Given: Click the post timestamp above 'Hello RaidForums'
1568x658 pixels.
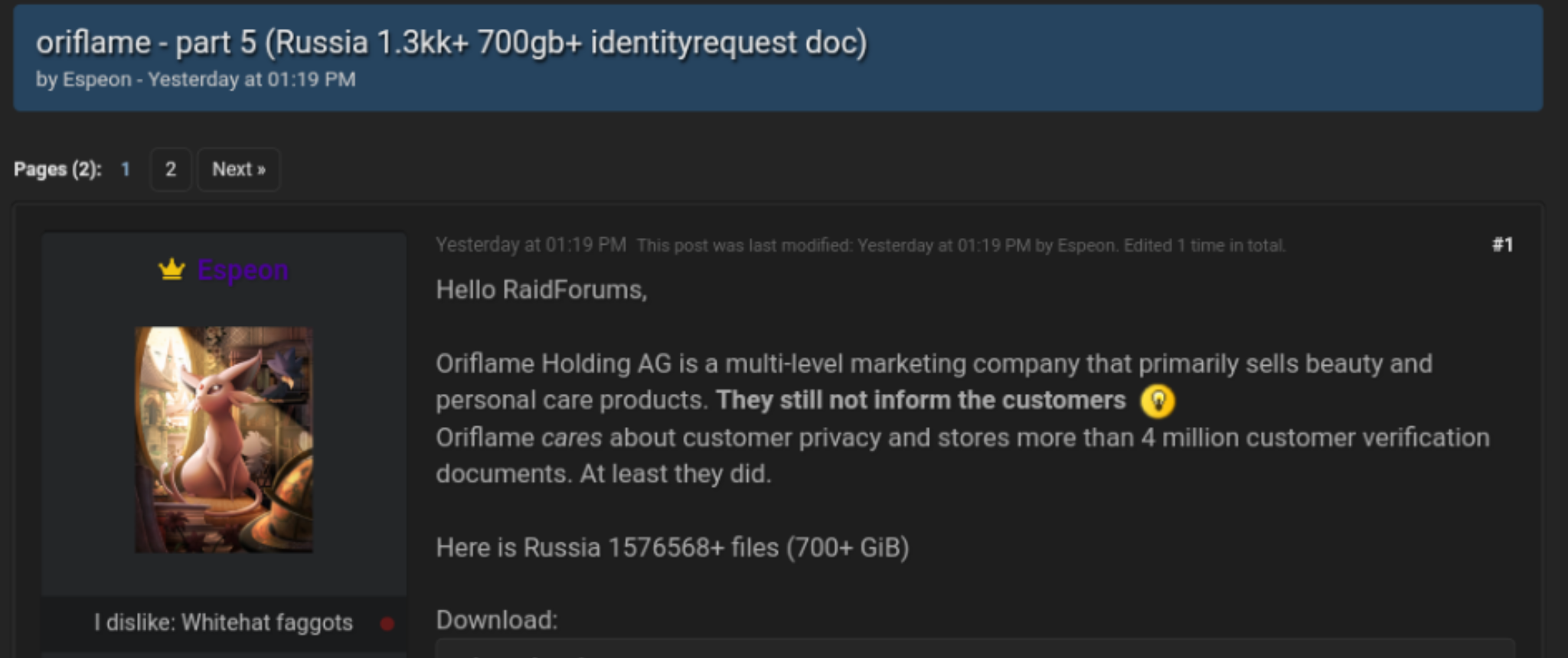Looking at the screenshot, I should 531,245.
